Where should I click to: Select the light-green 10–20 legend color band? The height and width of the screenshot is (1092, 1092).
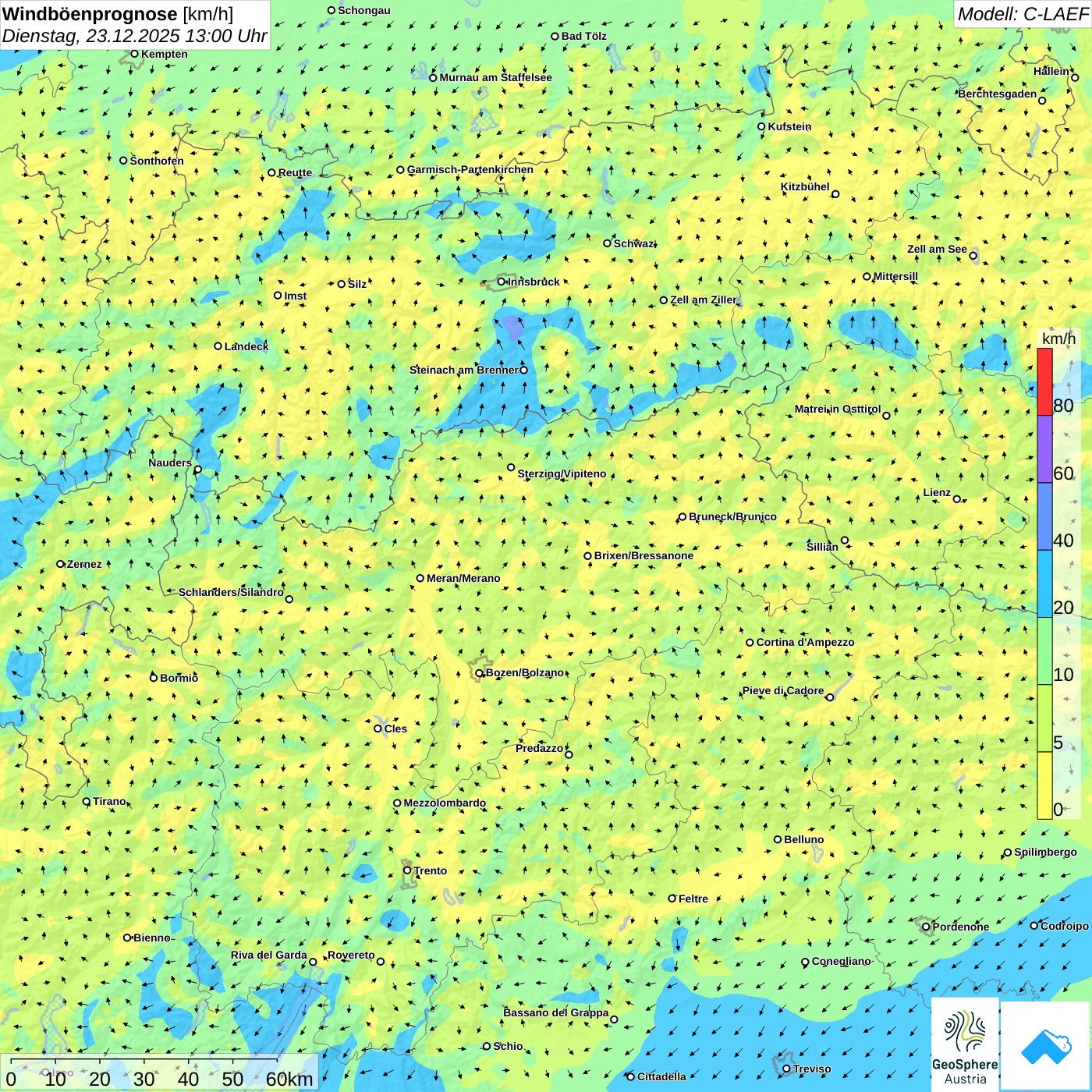point(1044,651)
